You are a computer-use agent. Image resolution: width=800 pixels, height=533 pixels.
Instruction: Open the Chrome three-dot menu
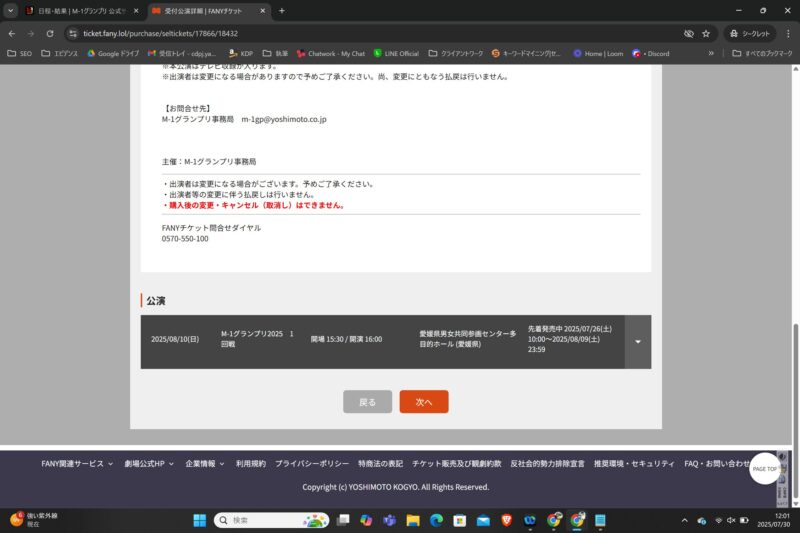(x=788, y=34)
